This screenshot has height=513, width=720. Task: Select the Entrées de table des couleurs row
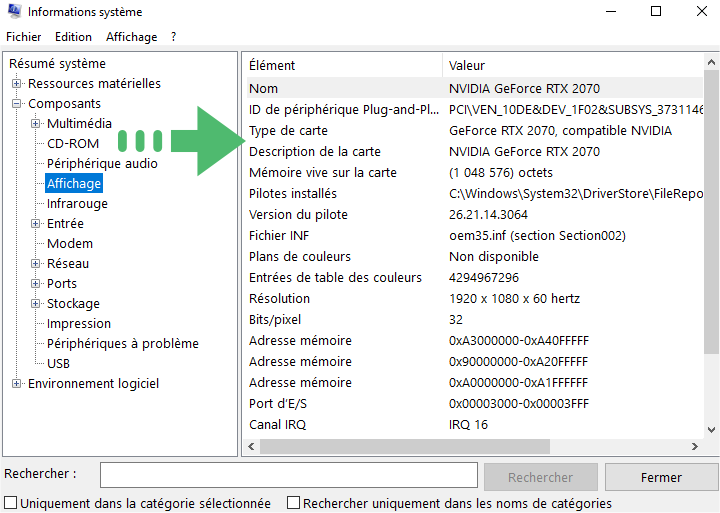point(475,278)
